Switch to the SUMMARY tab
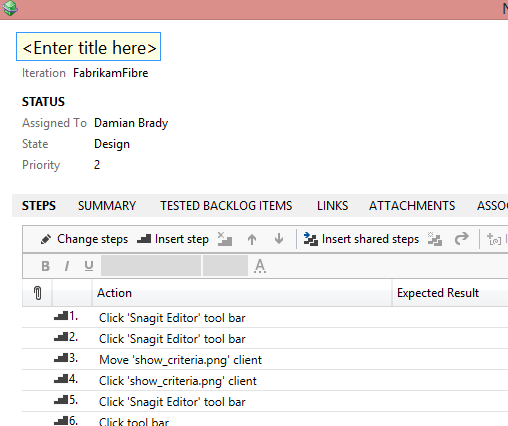This screenshot has width=508, height=426. [107, 206]
